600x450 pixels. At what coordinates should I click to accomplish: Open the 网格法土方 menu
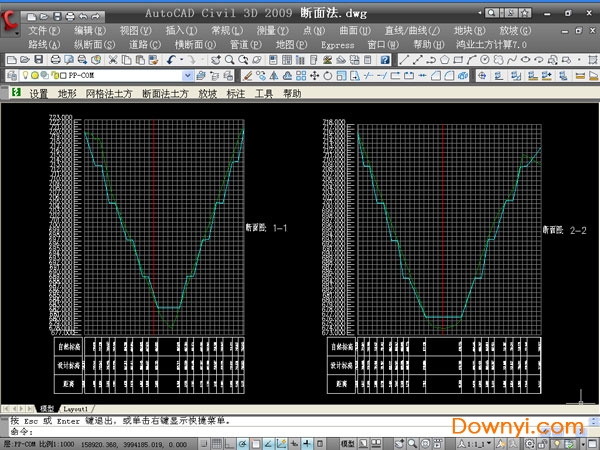pyautogui.click(x=109, y=93)
